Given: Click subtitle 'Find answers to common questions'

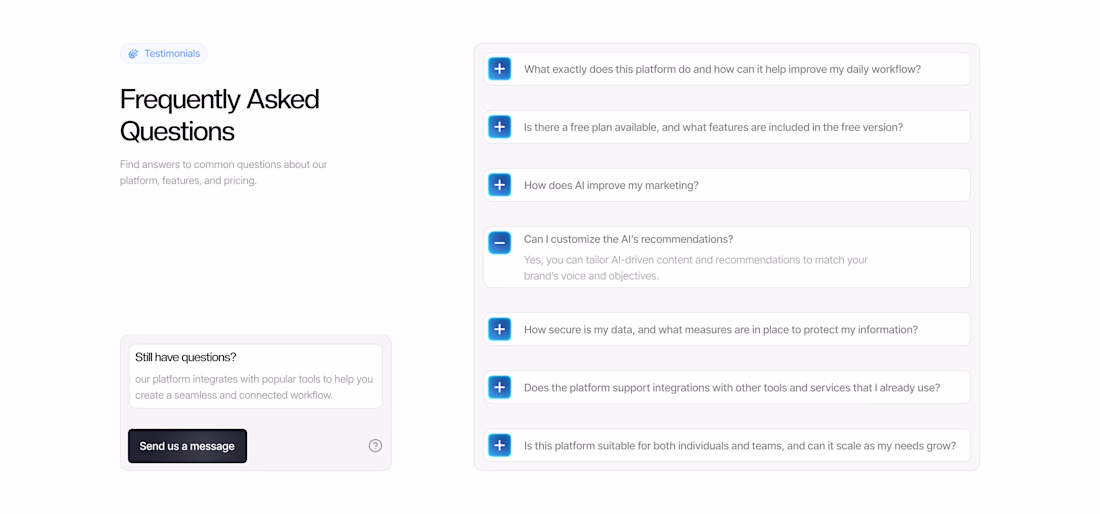Looking at the screenshot, I should [x=224, y=173].
